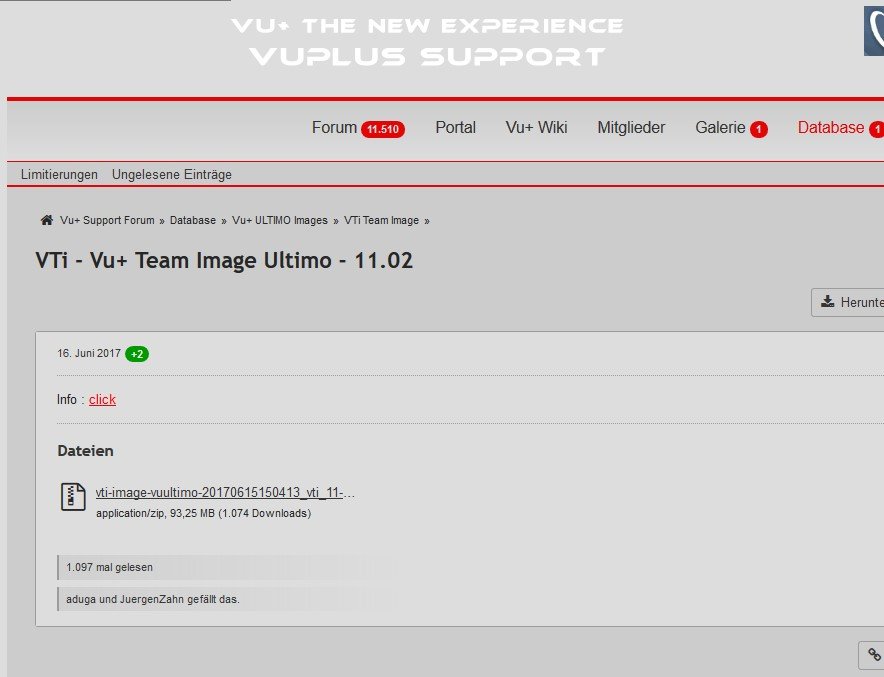Open the Database menu item
The height and width of the screenshot is (677, 884).
point(830,127)
